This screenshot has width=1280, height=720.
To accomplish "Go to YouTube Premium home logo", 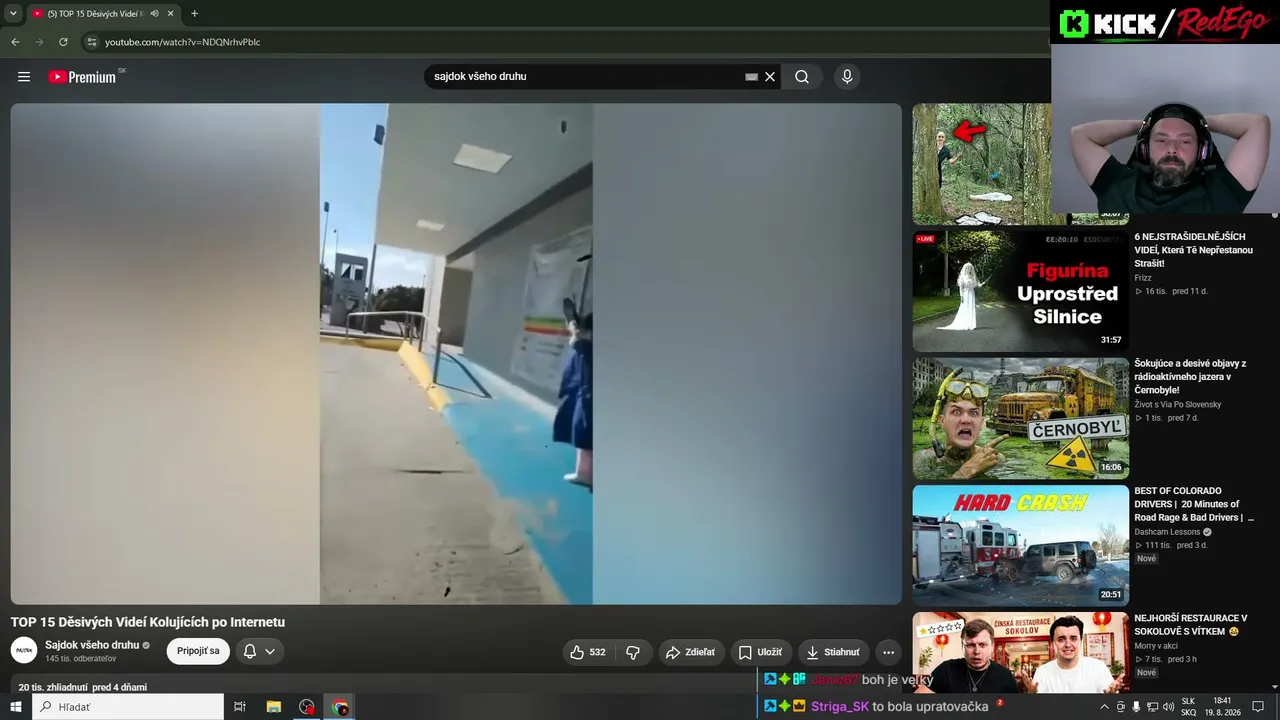I will pos(82,77).
